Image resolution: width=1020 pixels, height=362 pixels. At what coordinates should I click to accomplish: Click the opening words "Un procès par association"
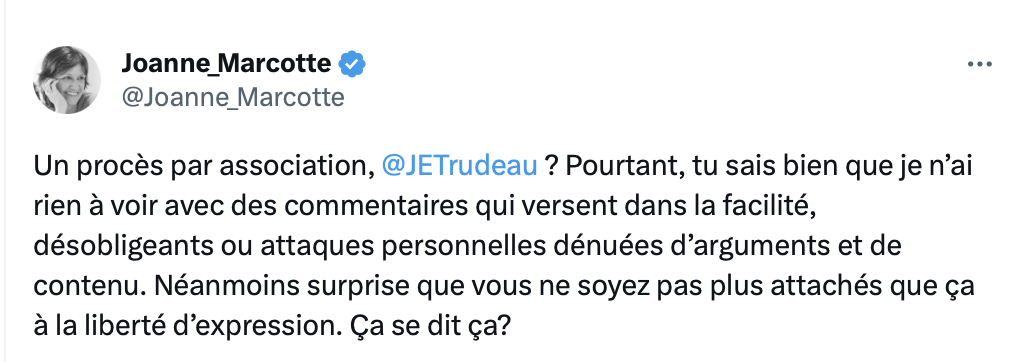[205, 167]
